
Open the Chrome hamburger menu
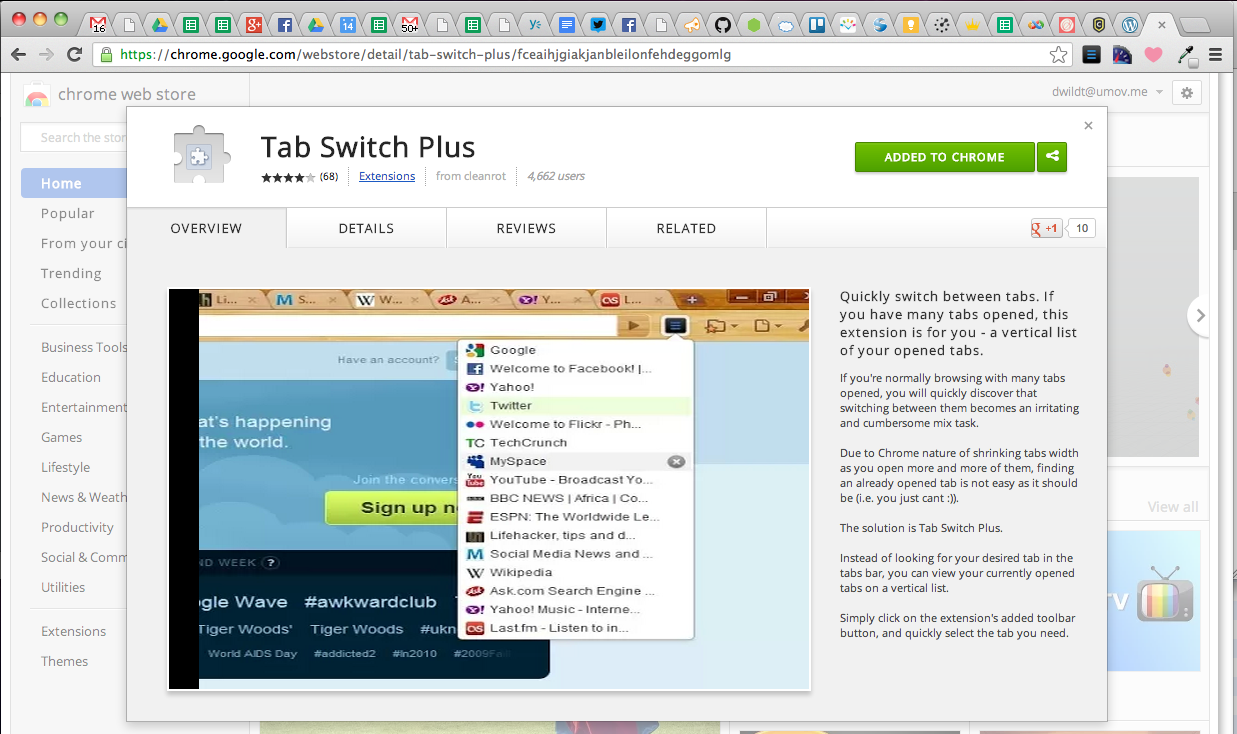click(x=1216, y=55)
